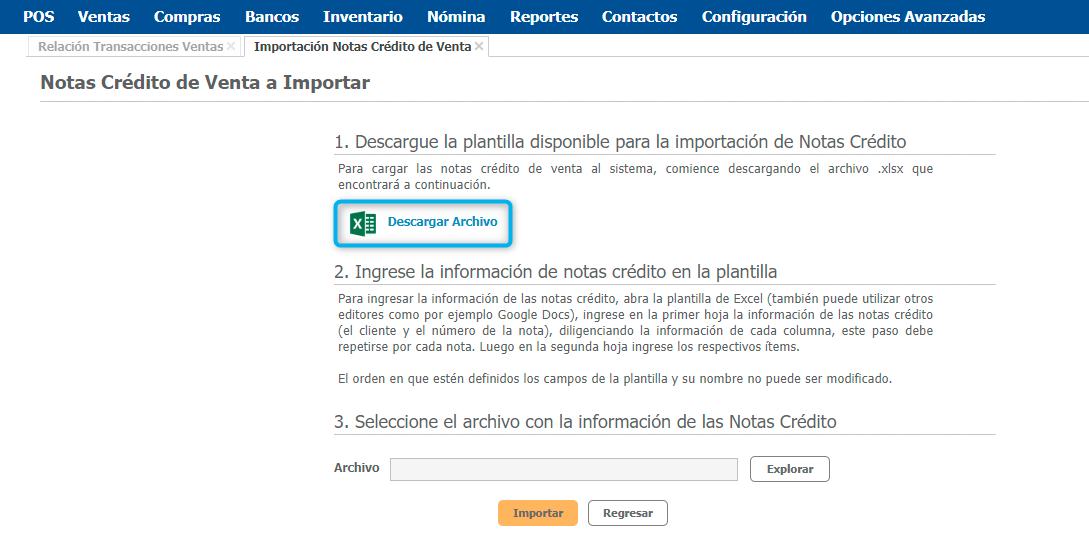Open the POS menu
This screenshot has width=1089, height=536.
[x=38, y=17]
